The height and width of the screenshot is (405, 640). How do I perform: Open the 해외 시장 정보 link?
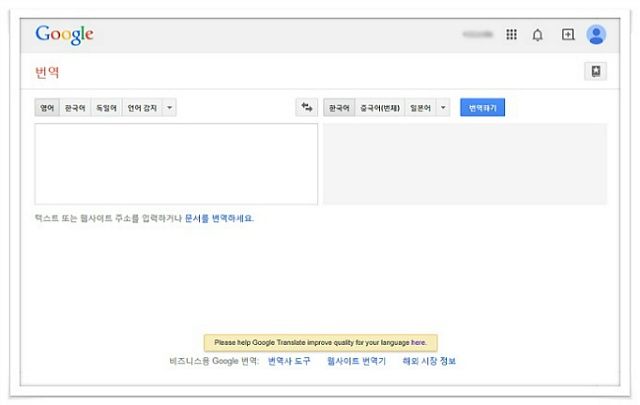(x=429, y=361)
